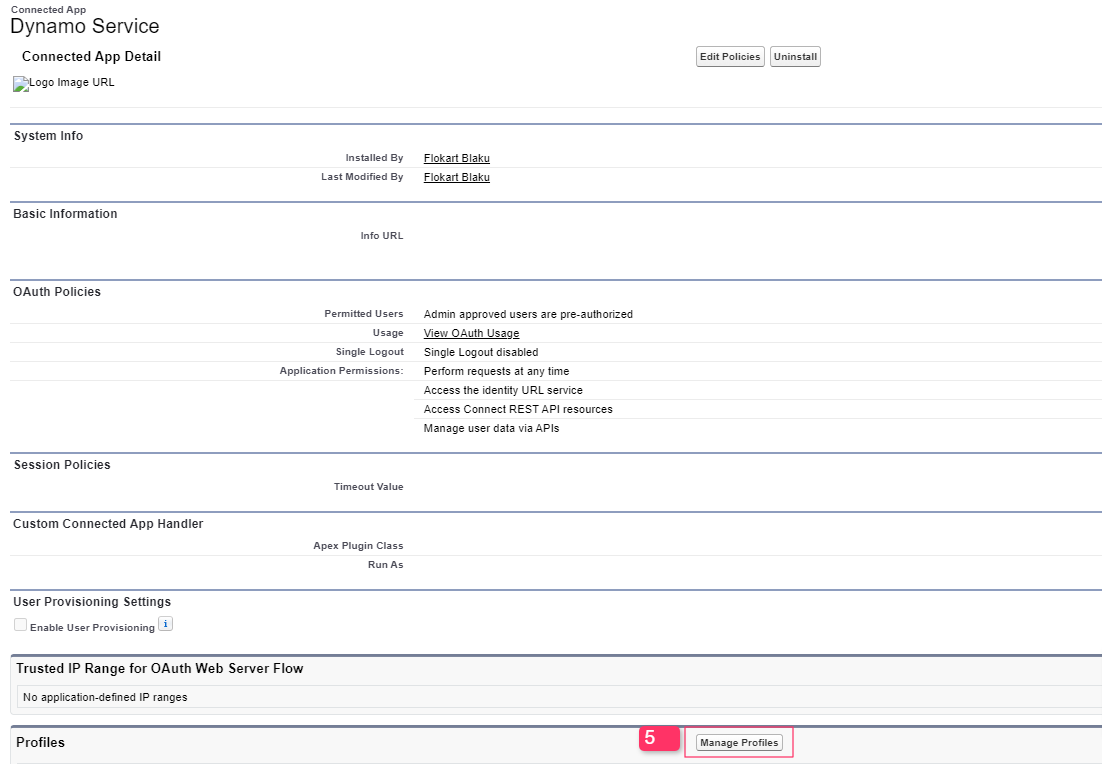Click the Session Policies section header
The height and width of the screenshot is (764, 1102).
pyautogui.click(x=62, y=465)
